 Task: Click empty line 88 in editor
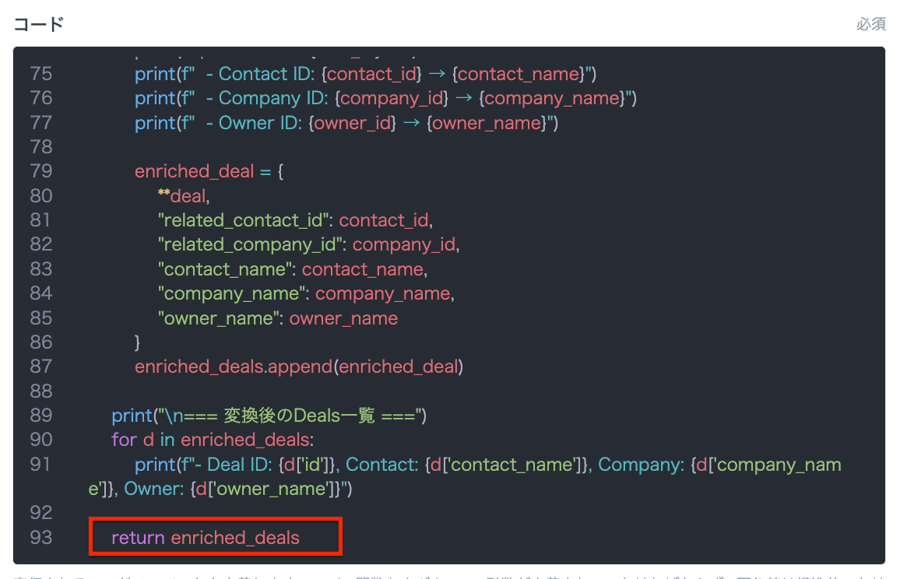click(x=400, y=391)
